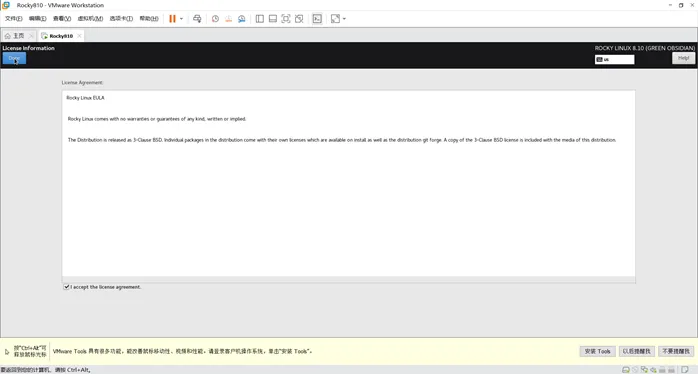Click the message log status bar icon

pos(685,370)
